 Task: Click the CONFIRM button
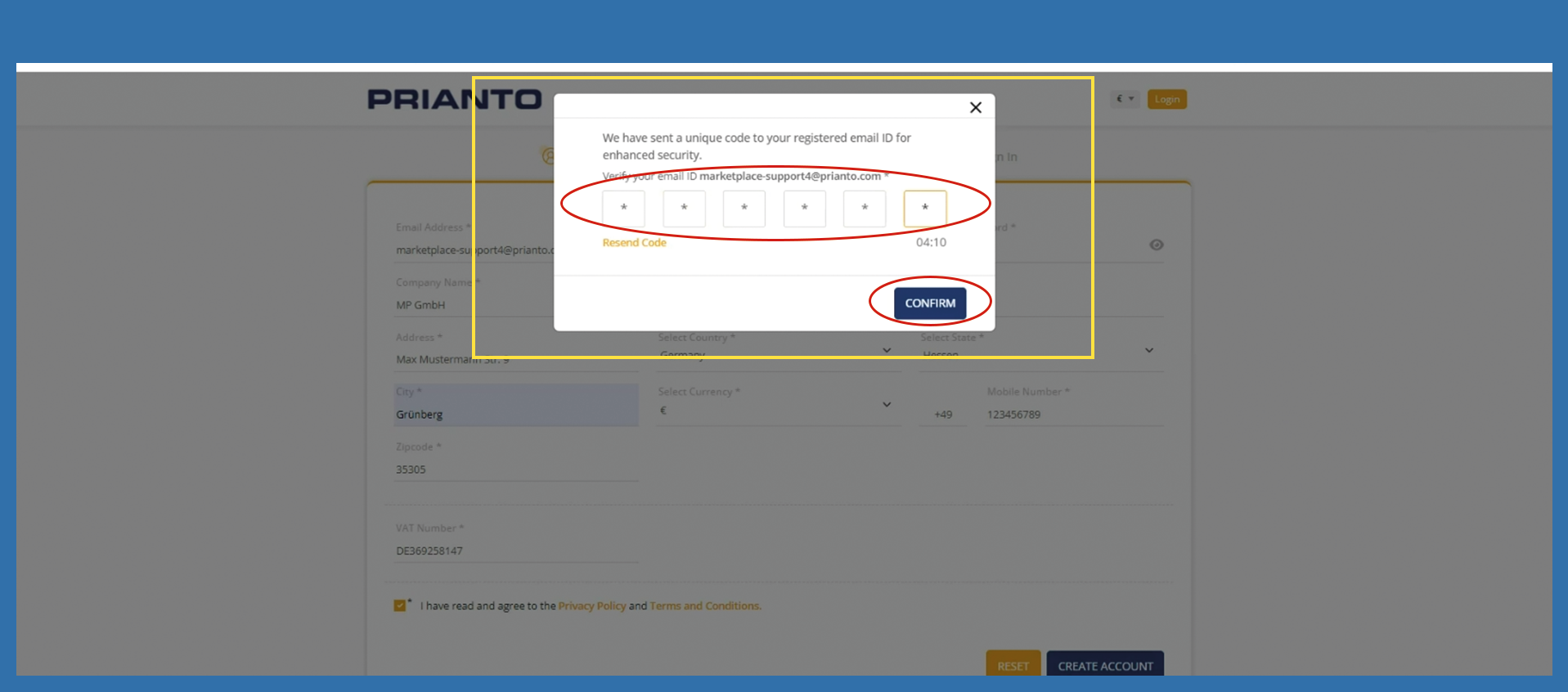pyautogui.click(x=929, y=303)
